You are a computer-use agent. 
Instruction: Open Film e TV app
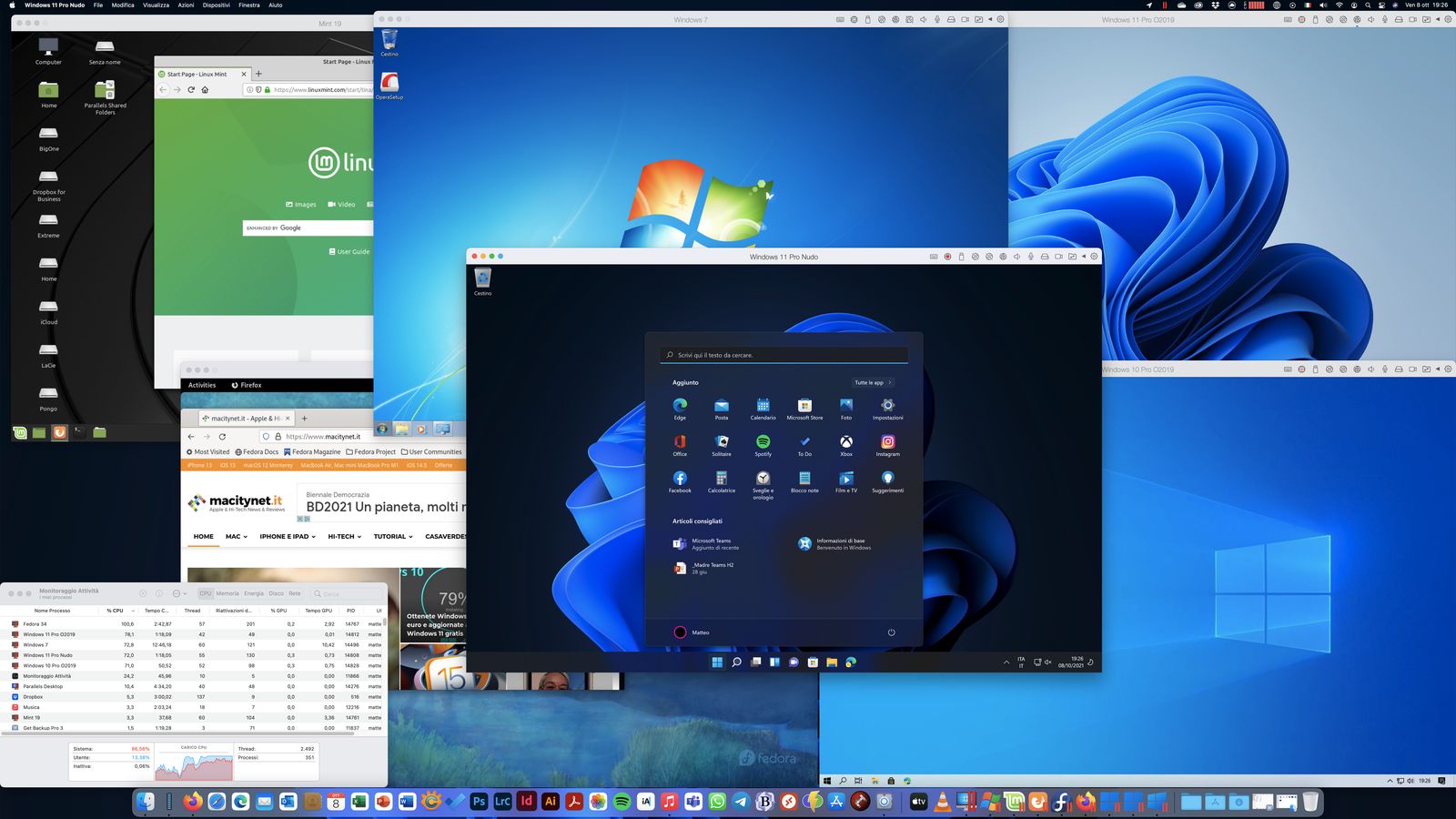click(x=846, y=480)
